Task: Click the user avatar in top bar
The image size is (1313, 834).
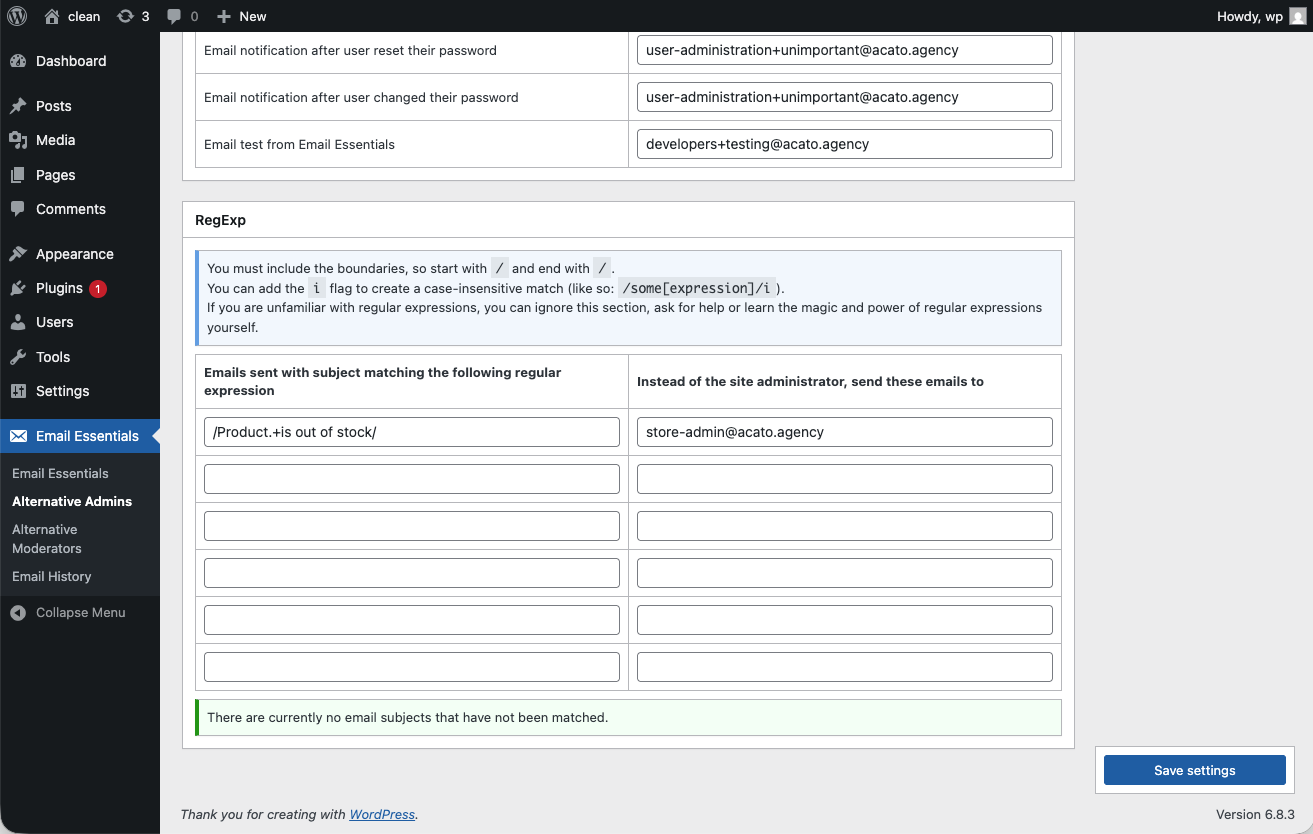Action: point(1298,16)
